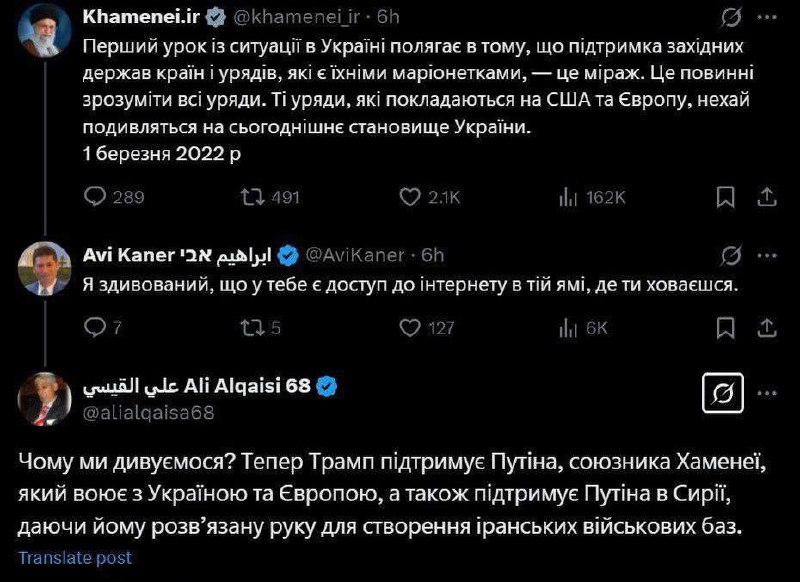Reply to Avi Kaner's tweet with 7 replies
Screen dimensions: 800x582
[97, 327]
